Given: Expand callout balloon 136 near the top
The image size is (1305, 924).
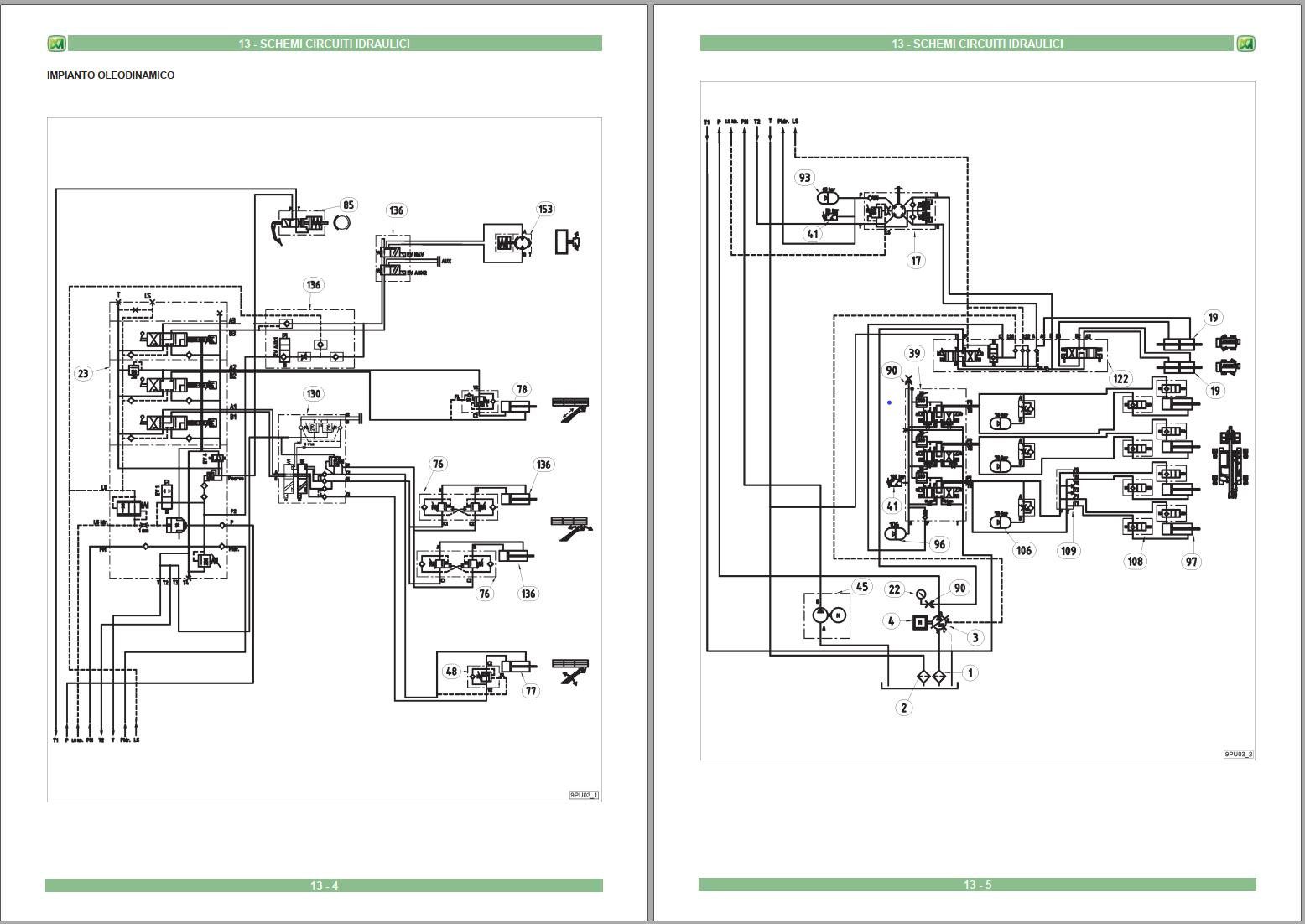Looking at the screenshot, I should (396, 210).
